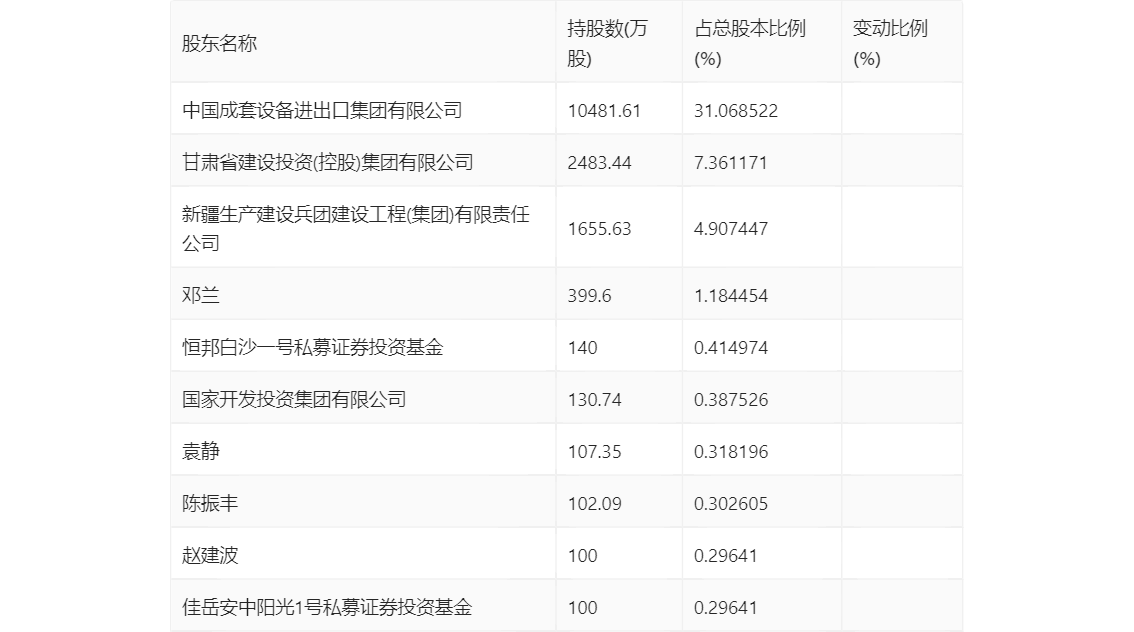The height and width of the screenshot is (632, 1134).
Task: Select shareholder name 邓兰
Action: pos(200,296)
